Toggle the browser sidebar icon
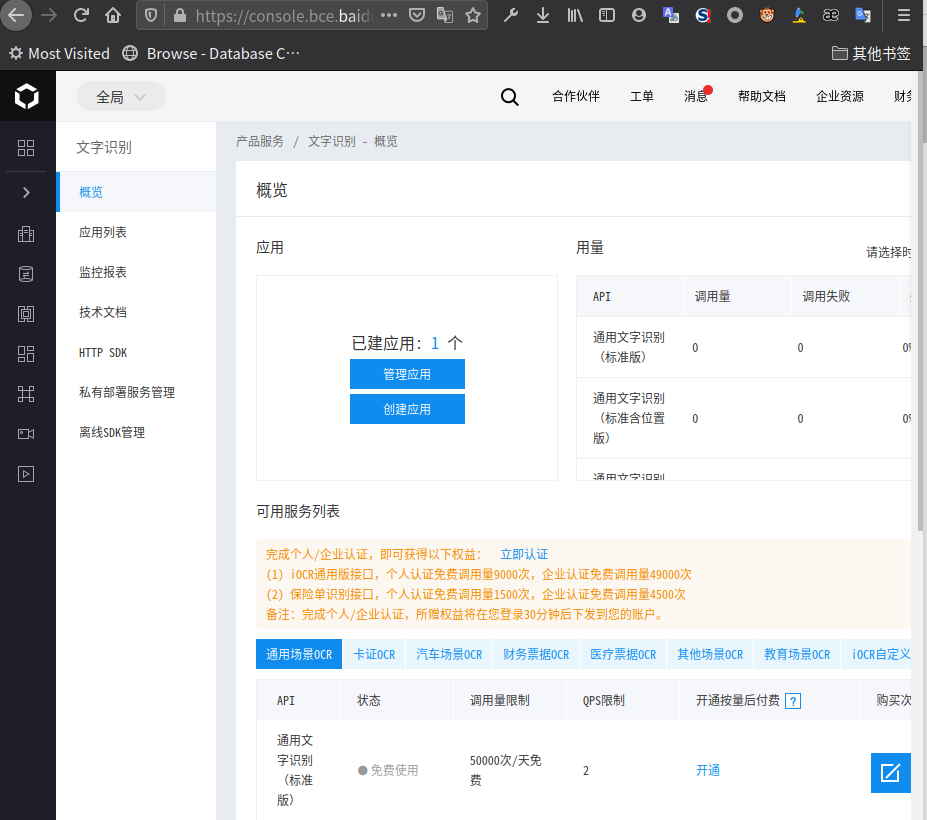 607,15
